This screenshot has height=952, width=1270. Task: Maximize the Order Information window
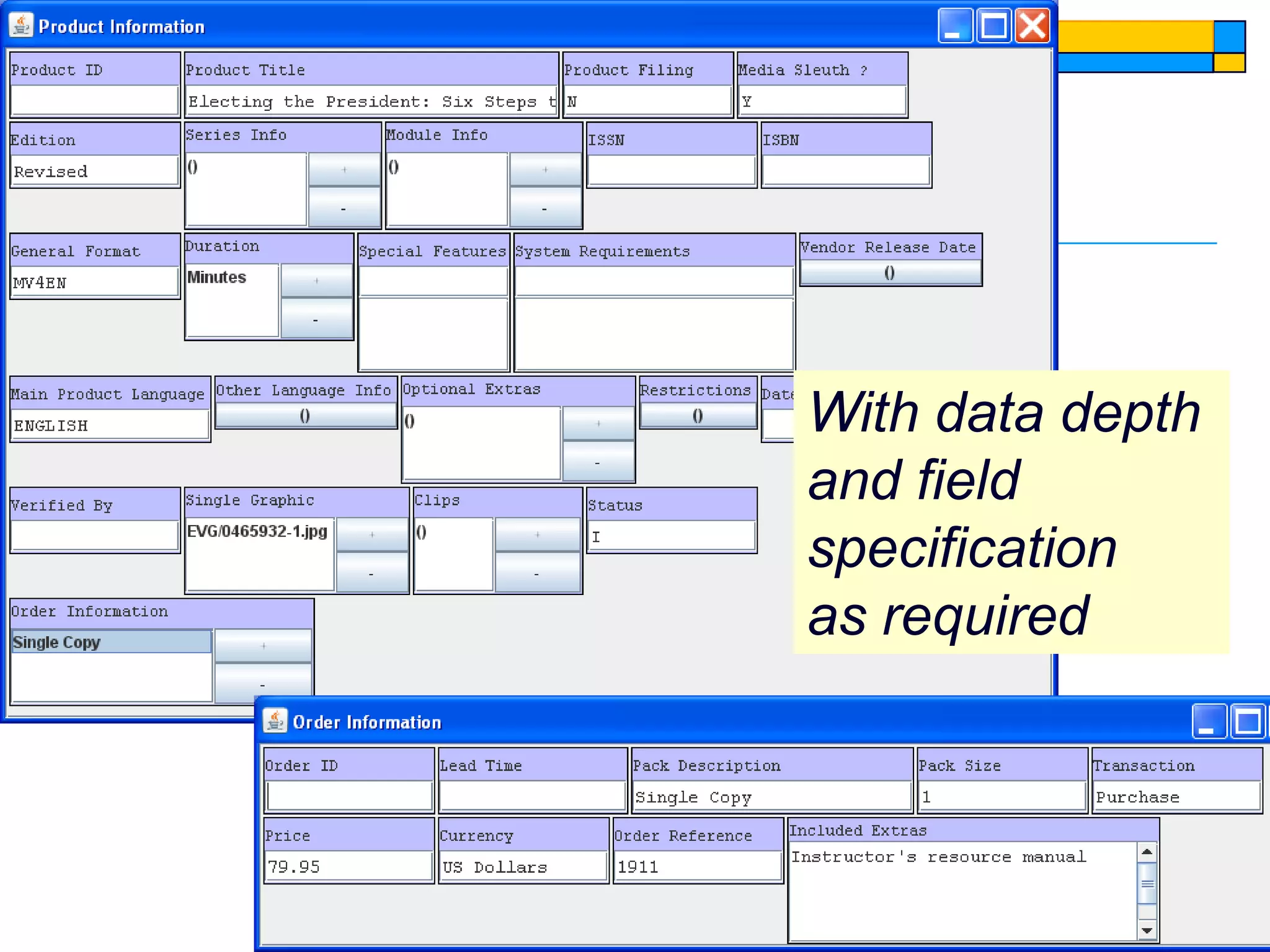(x=1248, y=721)
